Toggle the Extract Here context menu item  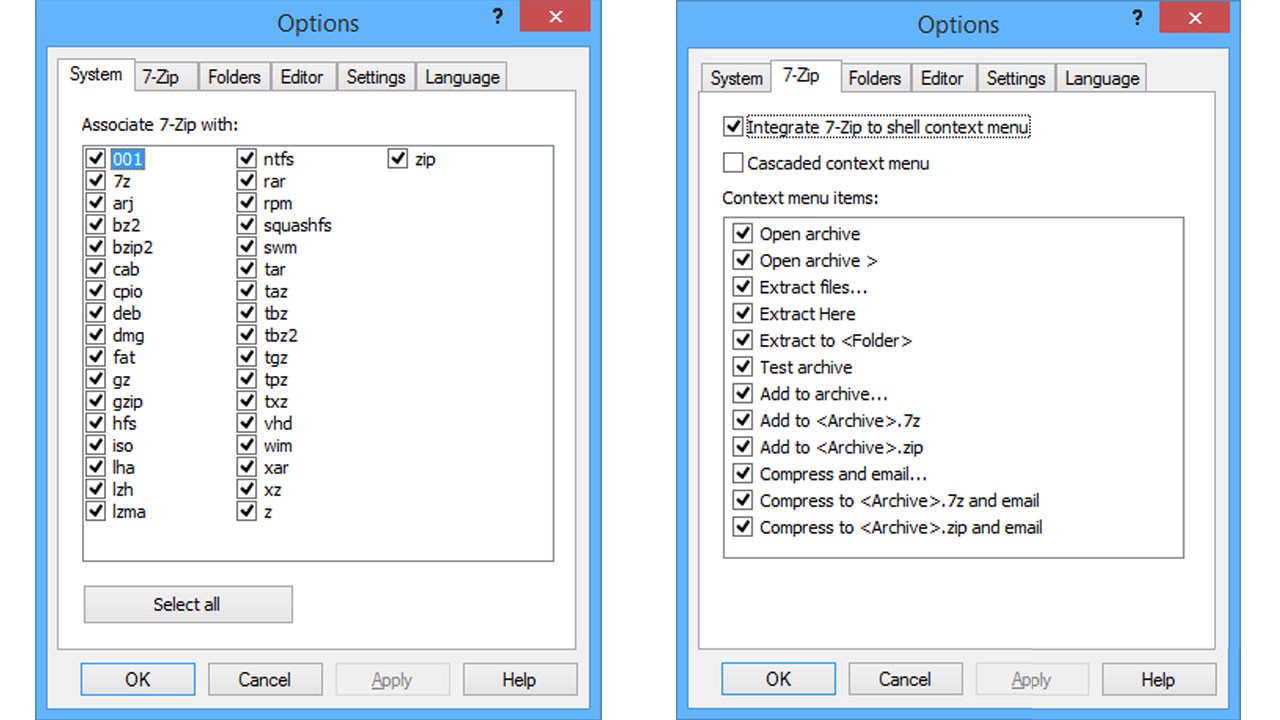tap(742, 314)
